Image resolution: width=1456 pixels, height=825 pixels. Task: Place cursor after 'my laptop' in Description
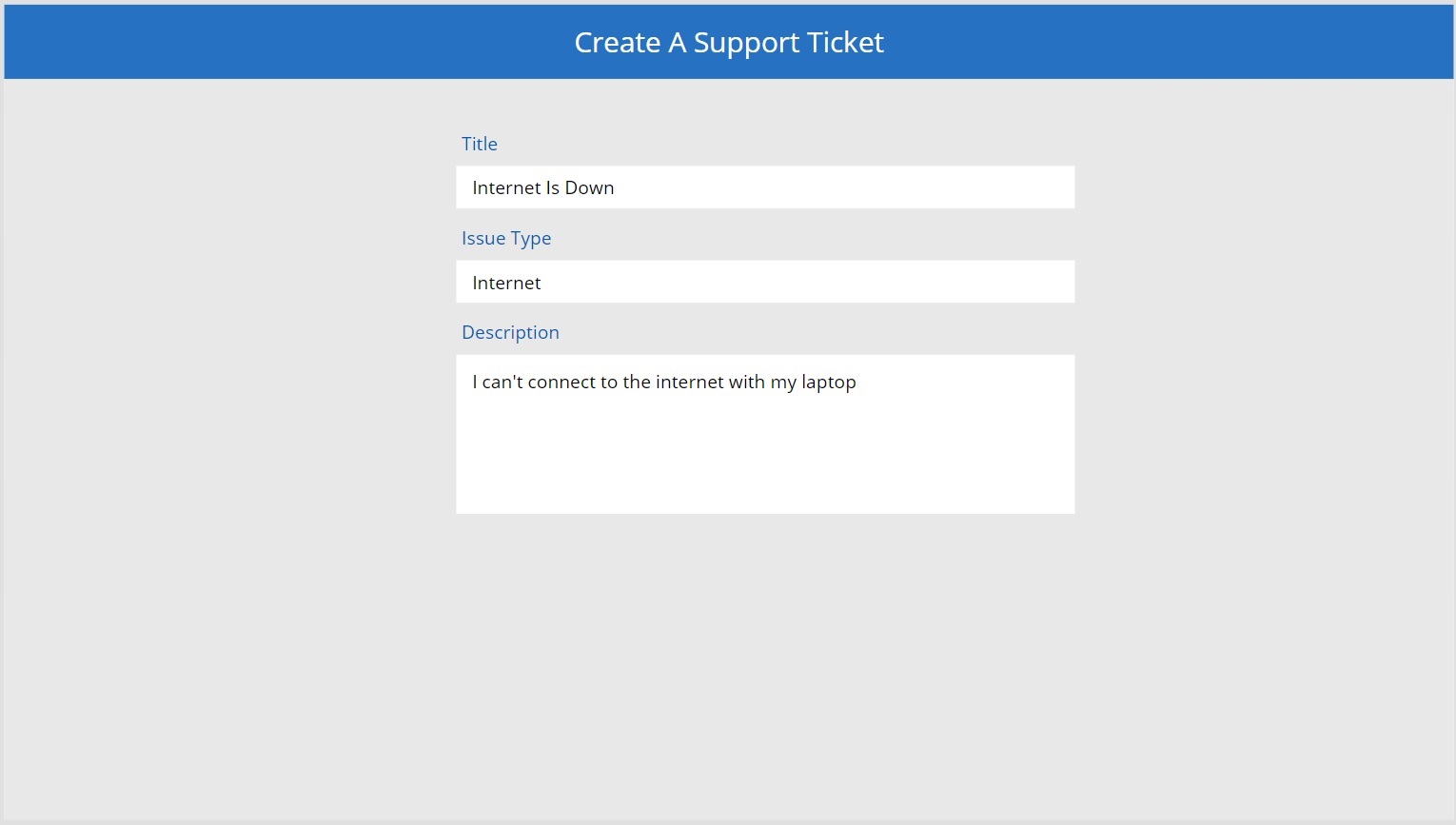857,382
